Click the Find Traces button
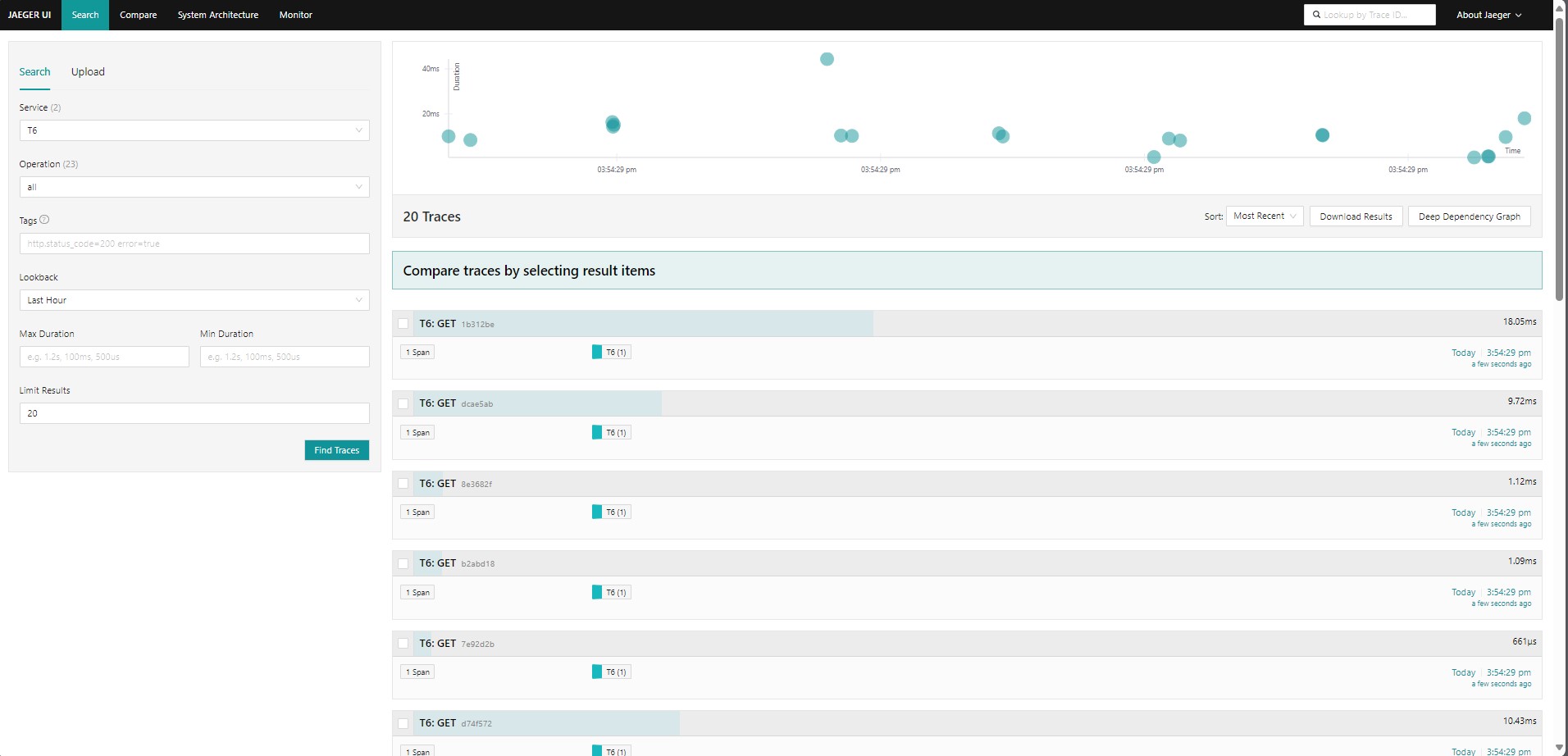The image size is (1568, 756). [x=337, y=450]
